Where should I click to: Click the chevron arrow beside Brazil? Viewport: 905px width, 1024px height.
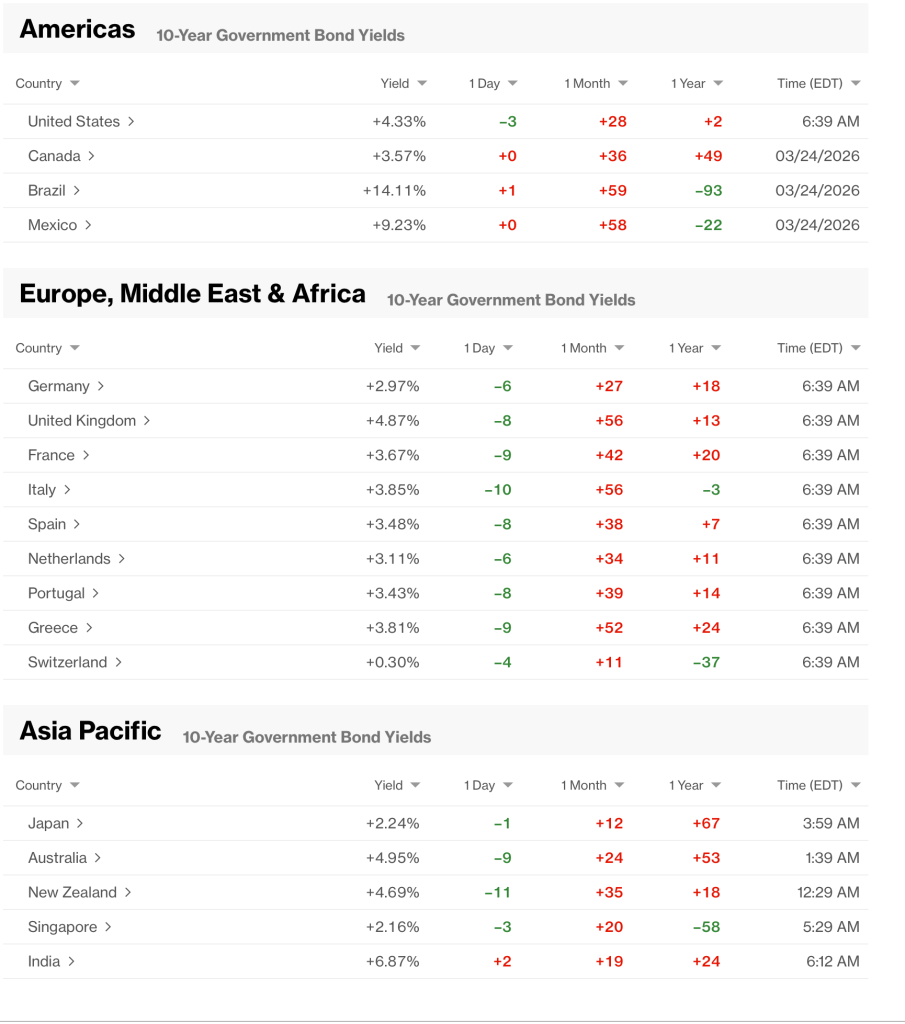[77, 190]
